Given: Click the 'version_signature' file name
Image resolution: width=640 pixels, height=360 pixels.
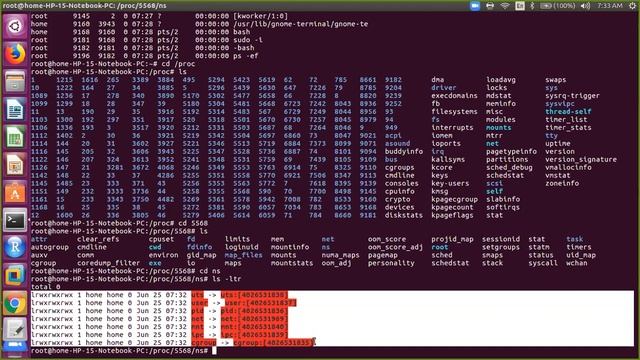Looking at the screenshot, I should pos(581,160).
